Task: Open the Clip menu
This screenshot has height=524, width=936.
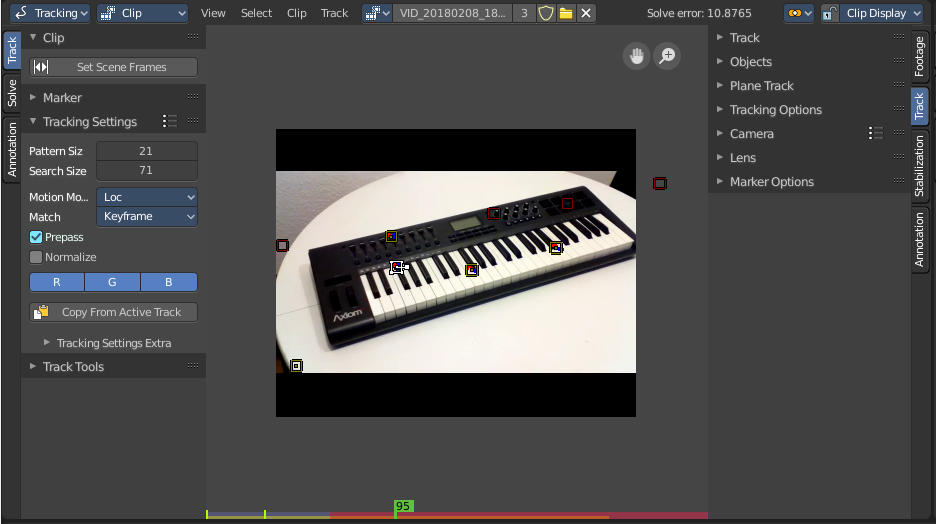Action: (296, 13)
